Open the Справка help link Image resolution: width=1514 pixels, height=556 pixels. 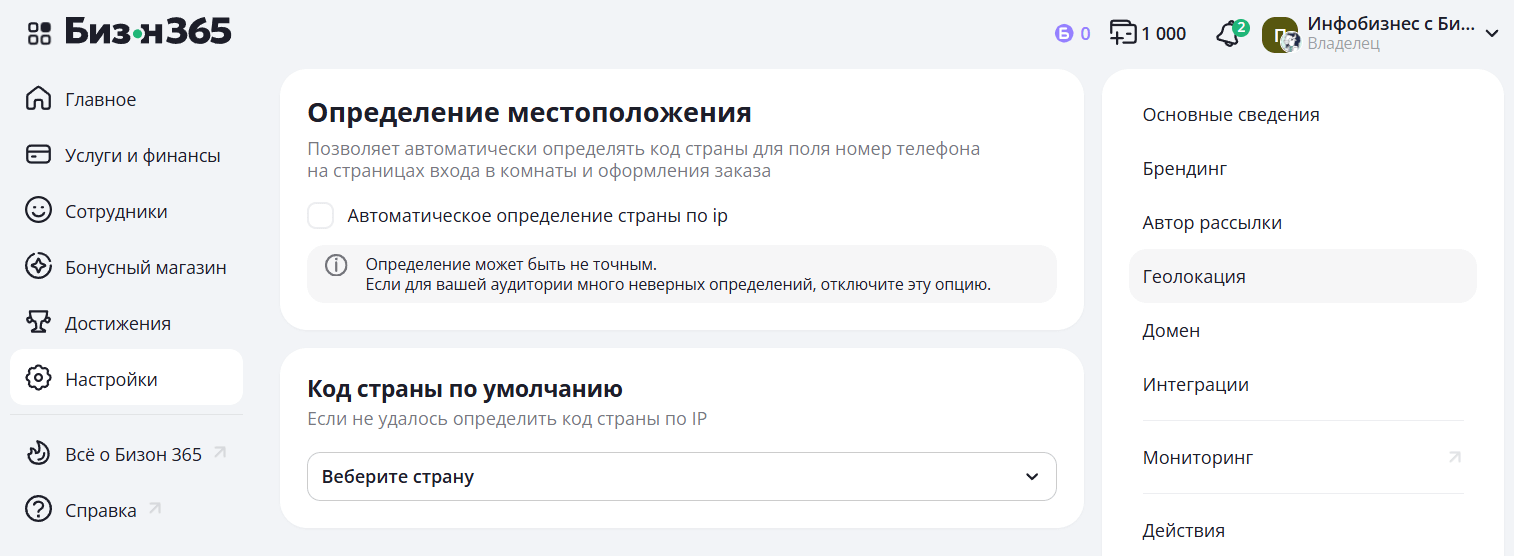100,510
